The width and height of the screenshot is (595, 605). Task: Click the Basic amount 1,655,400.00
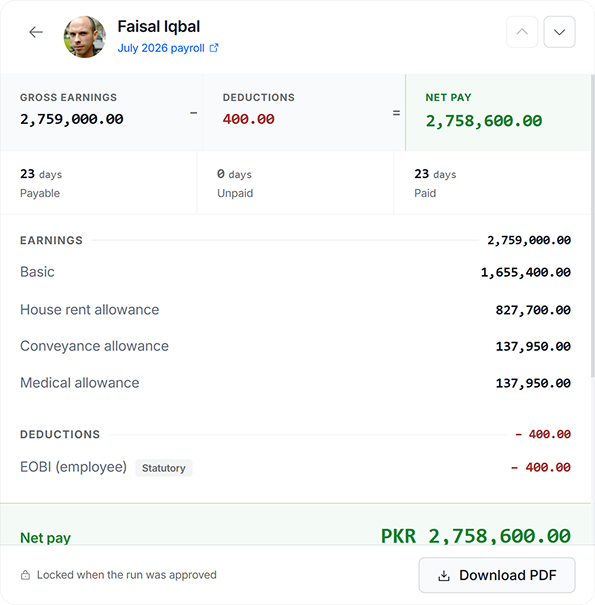[x=526, y=272]
